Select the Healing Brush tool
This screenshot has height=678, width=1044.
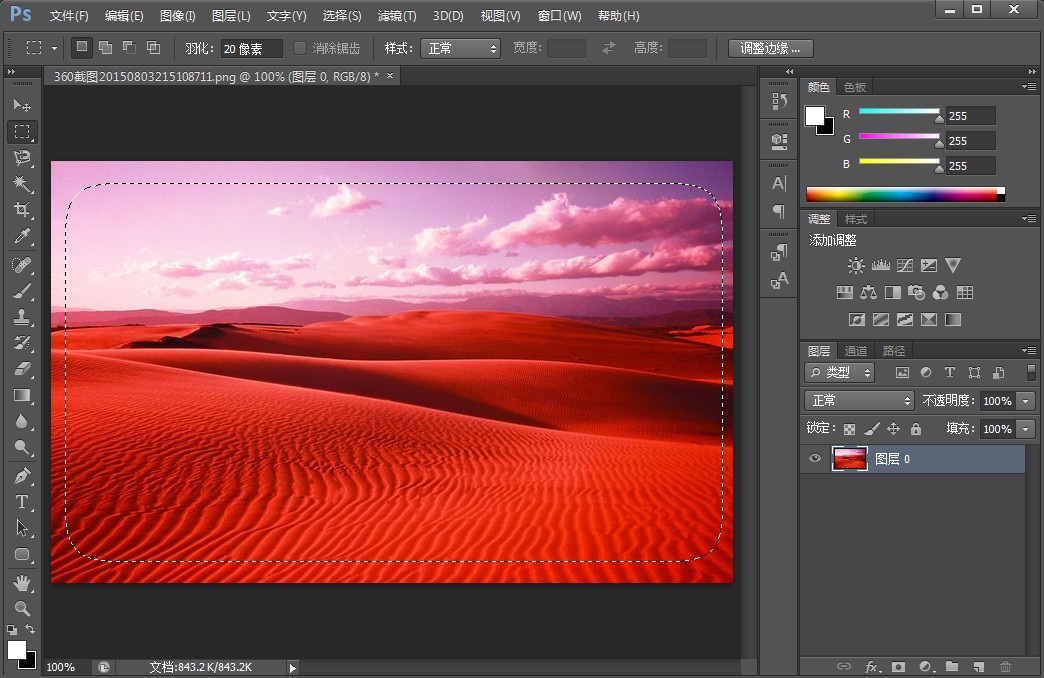point(22,265)
